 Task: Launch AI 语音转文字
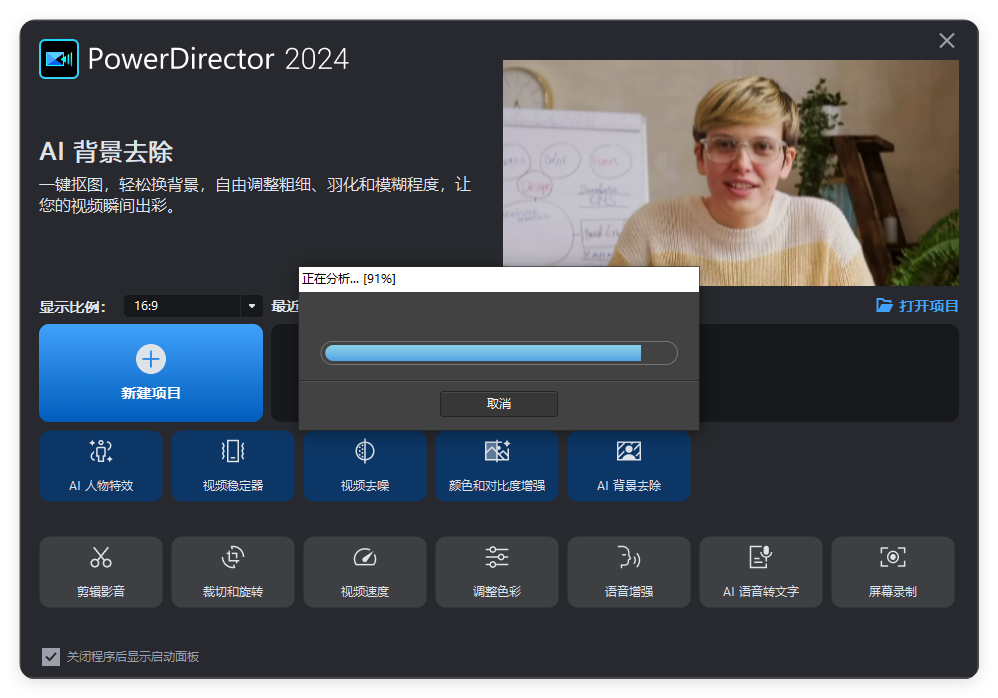760,572
